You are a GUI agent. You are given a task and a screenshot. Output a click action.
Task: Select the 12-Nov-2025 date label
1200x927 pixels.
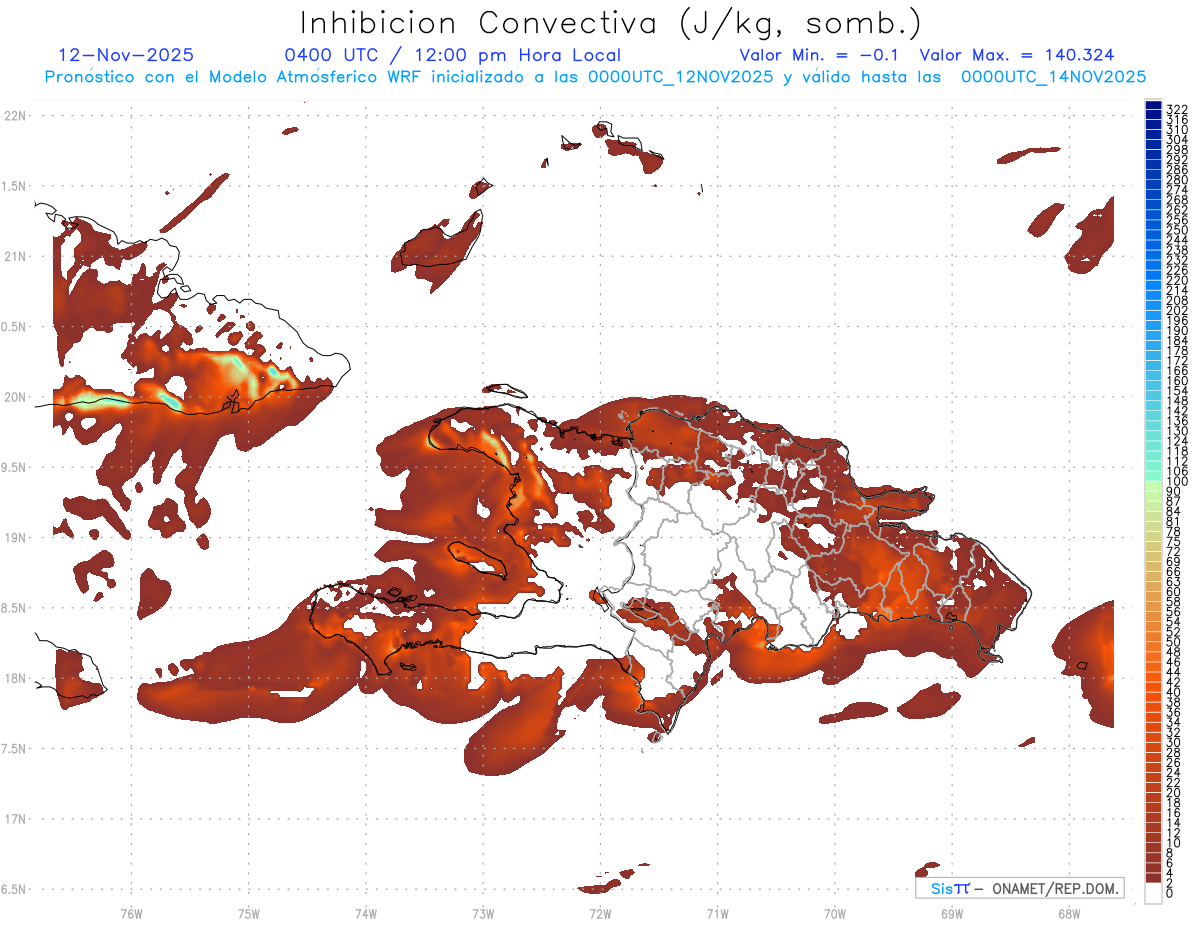point(126,55)
